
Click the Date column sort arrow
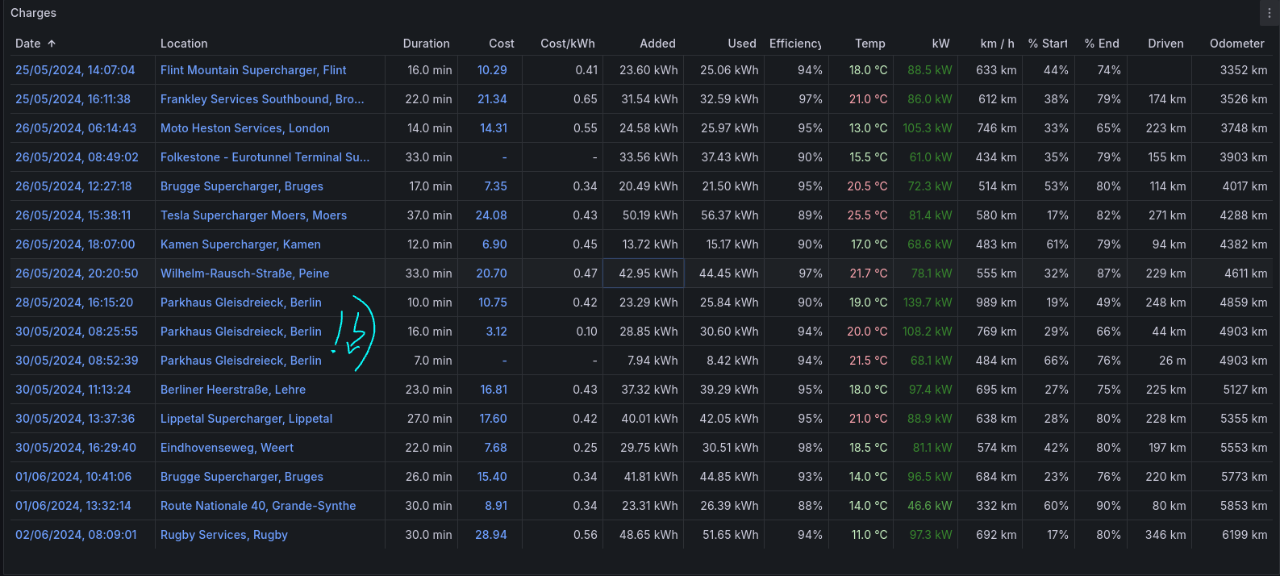(x=52, y=44)
